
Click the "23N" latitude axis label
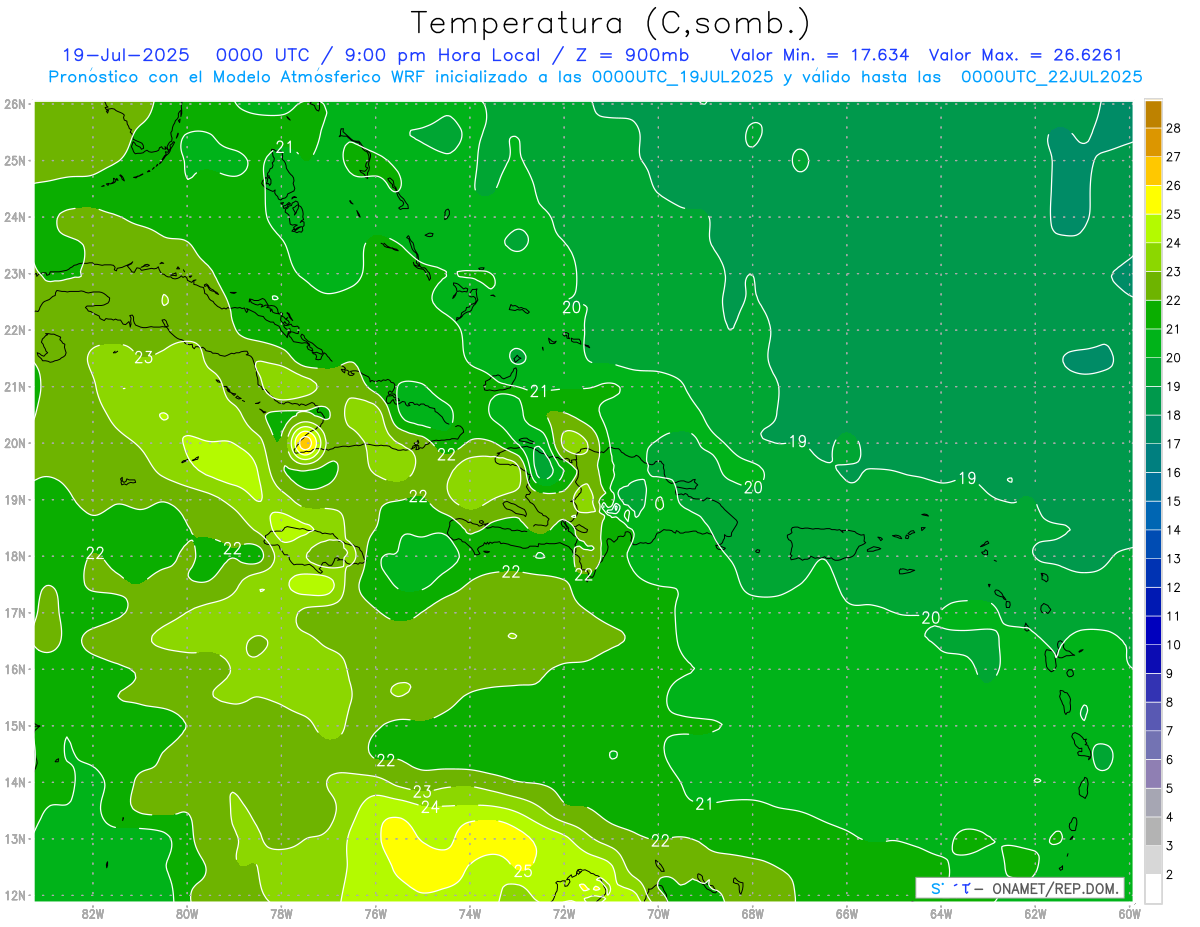15,273
